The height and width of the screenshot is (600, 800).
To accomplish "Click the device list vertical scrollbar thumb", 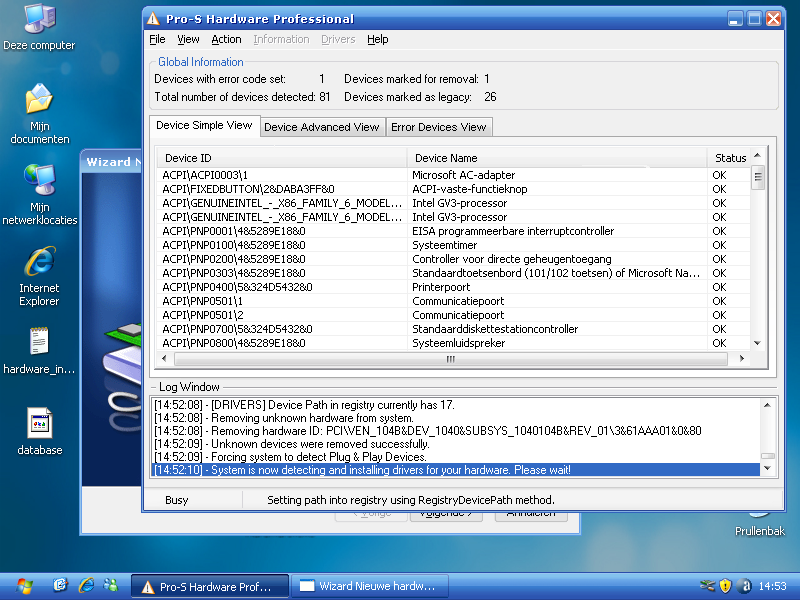I will point(758,177).
